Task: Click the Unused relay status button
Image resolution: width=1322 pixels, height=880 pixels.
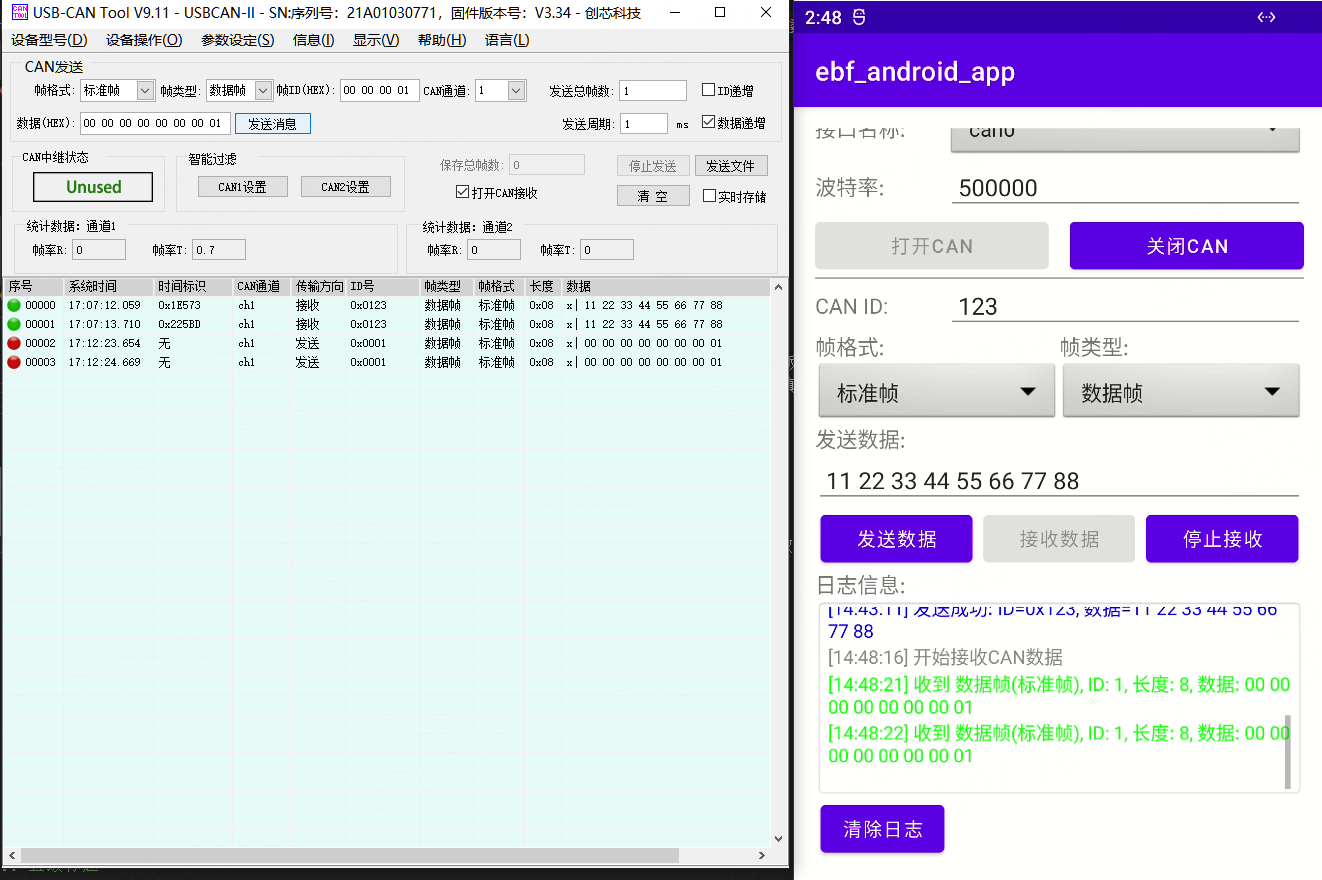Action: 93,187
